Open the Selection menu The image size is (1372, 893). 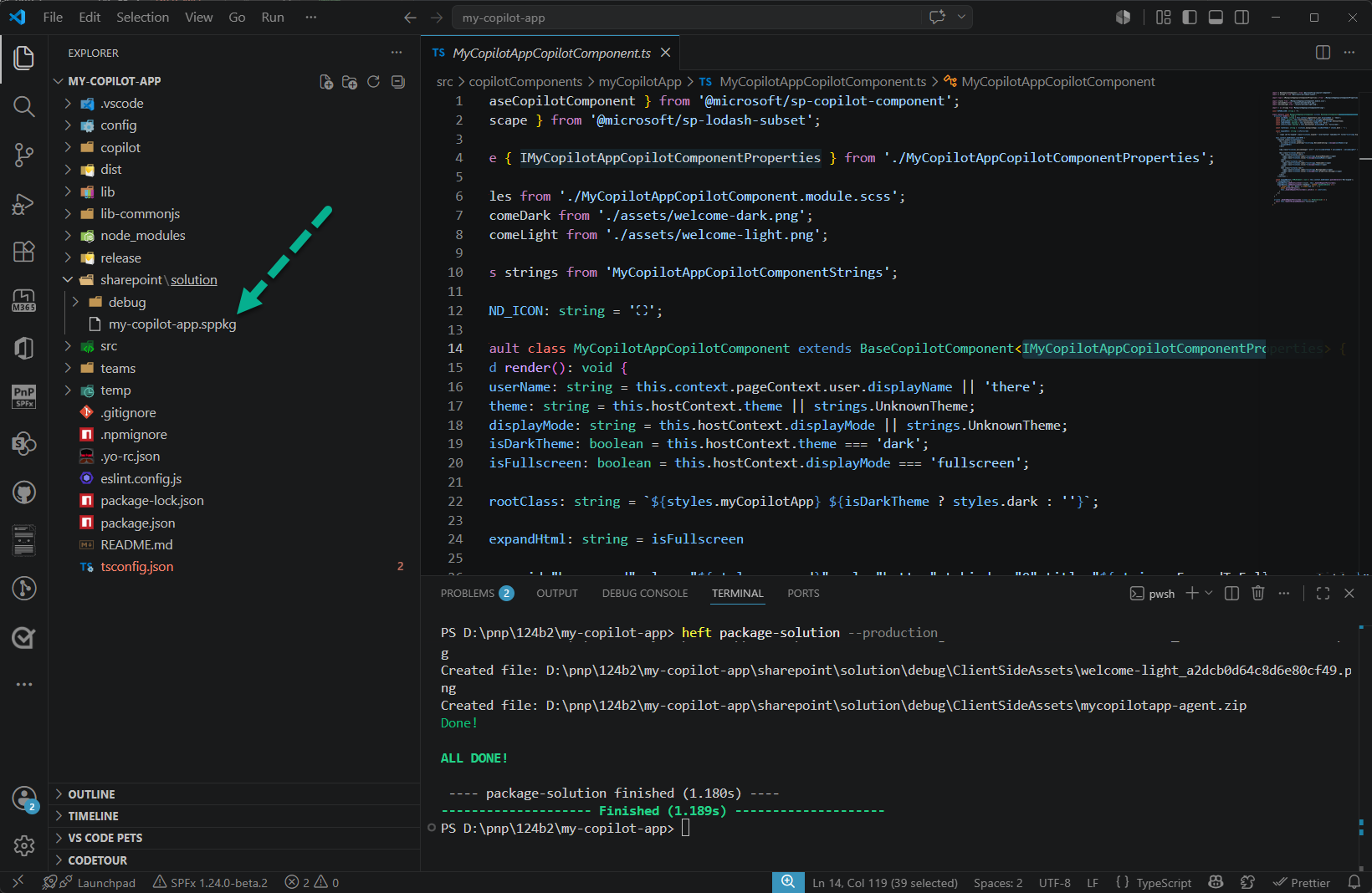click(142, 17)
